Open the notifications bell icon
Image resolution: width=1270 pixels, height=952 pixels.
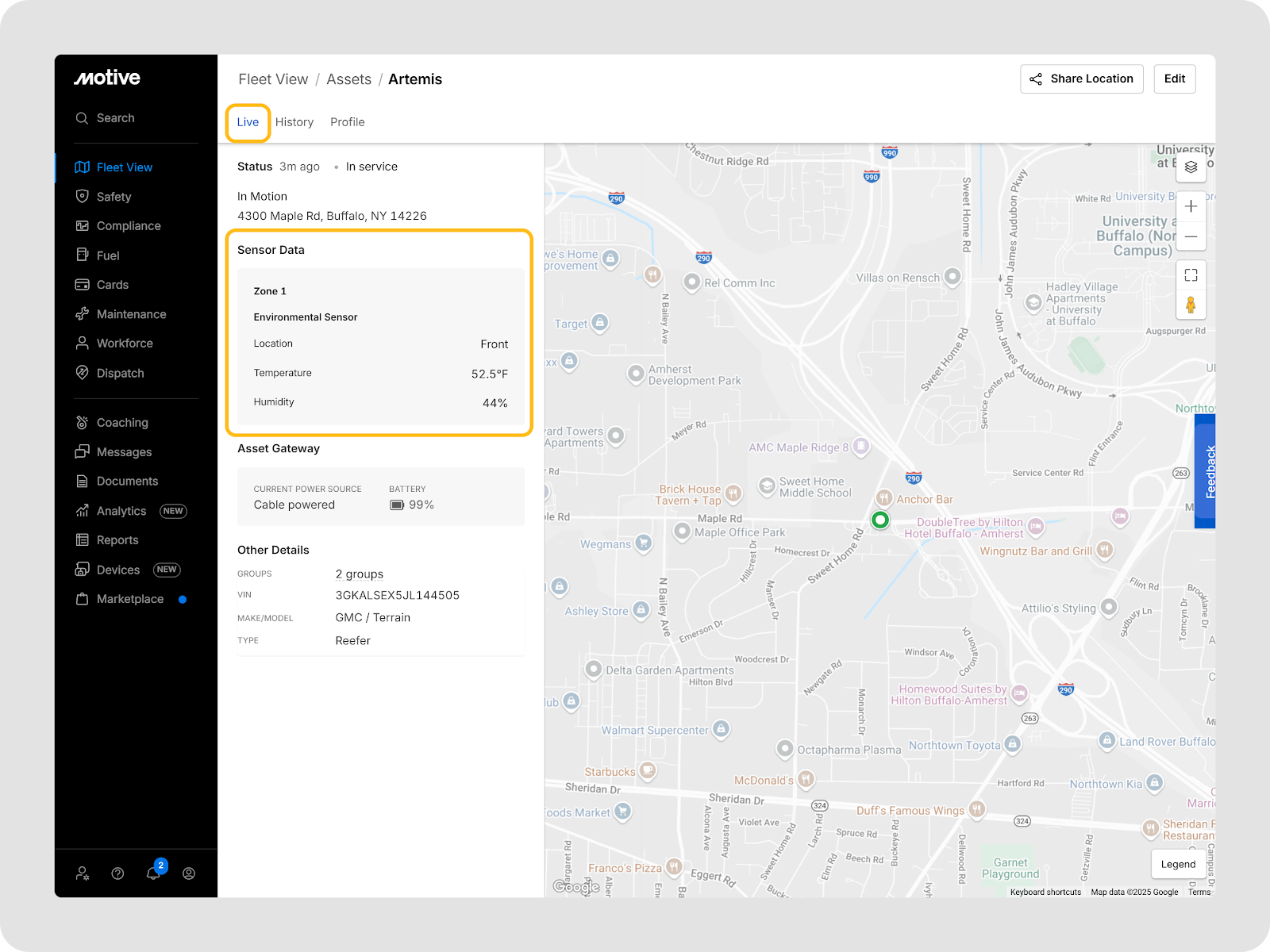point(154,873)
